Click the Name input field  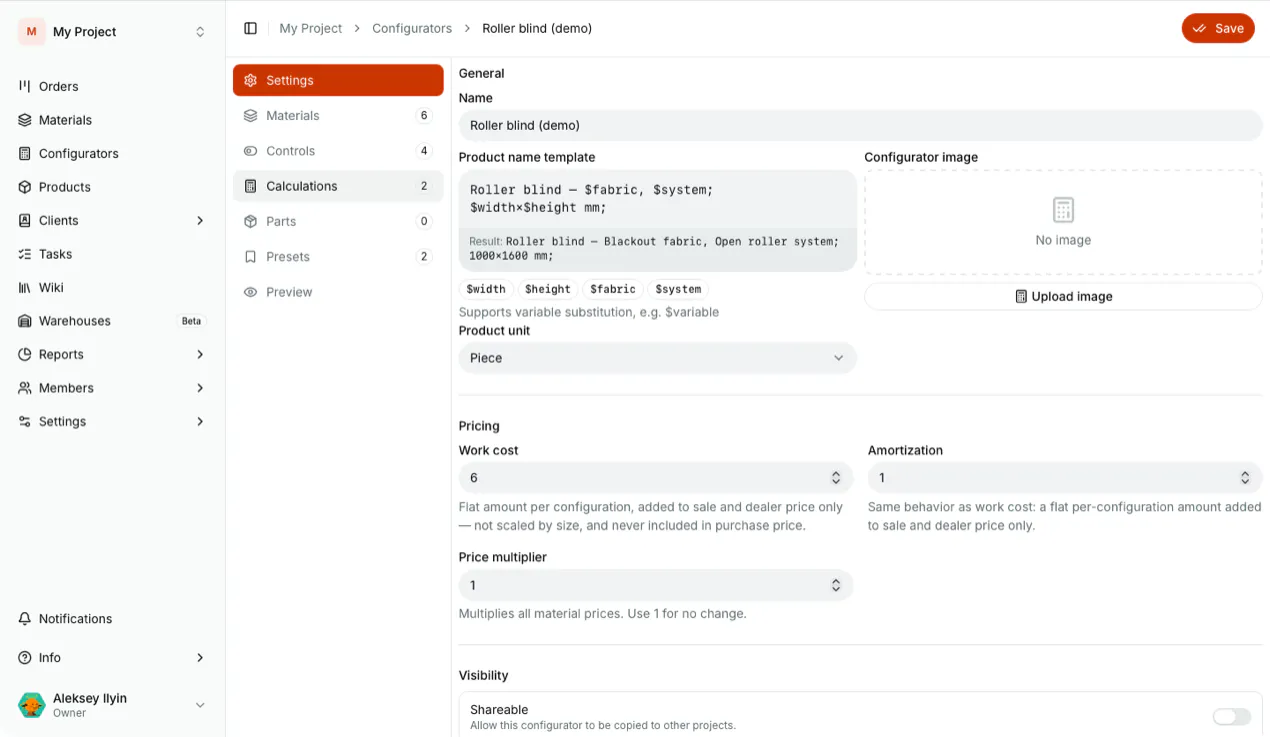[x=860, y=125]
